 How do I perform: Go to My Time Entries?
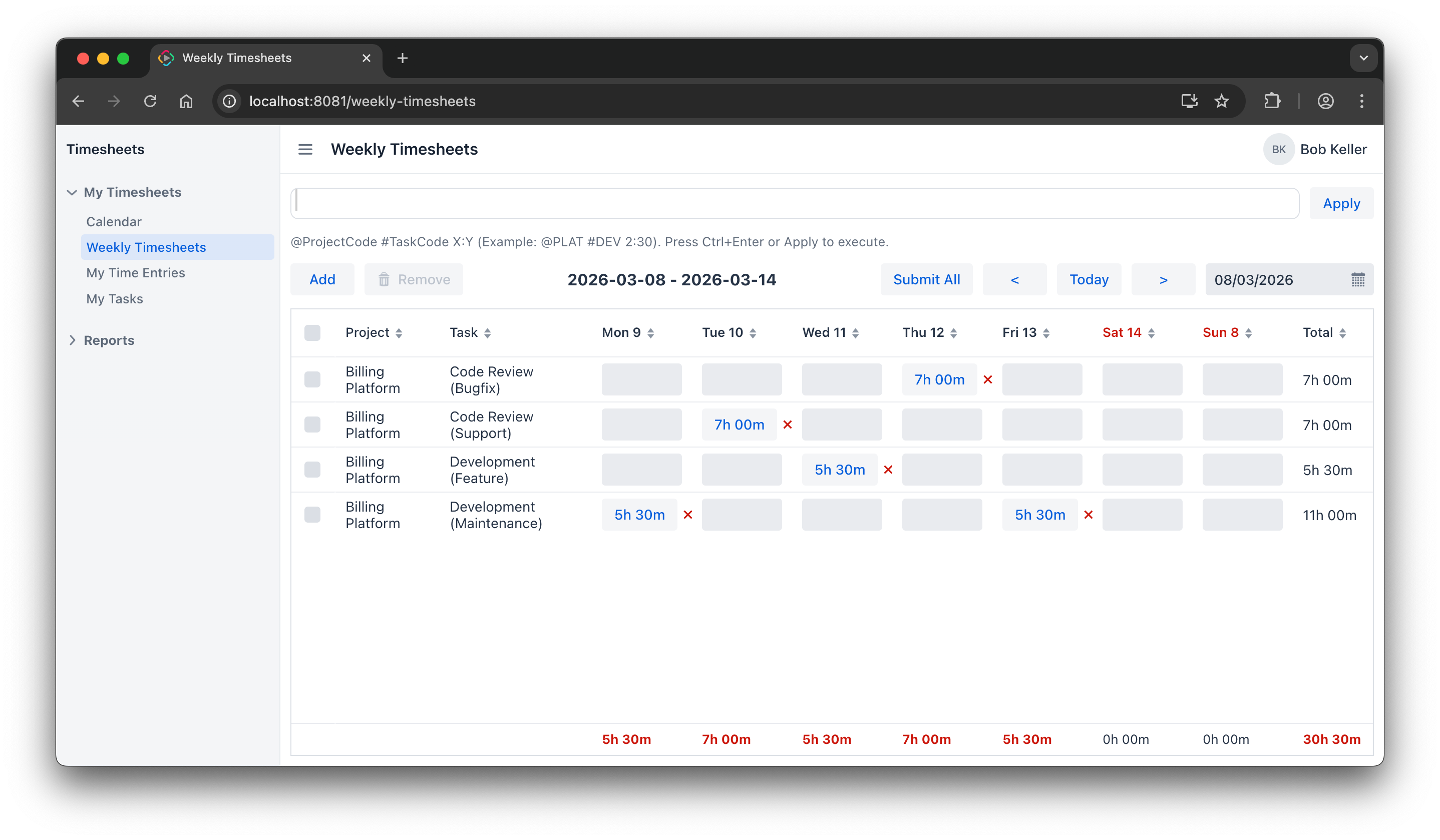click(x=135, y=273)
